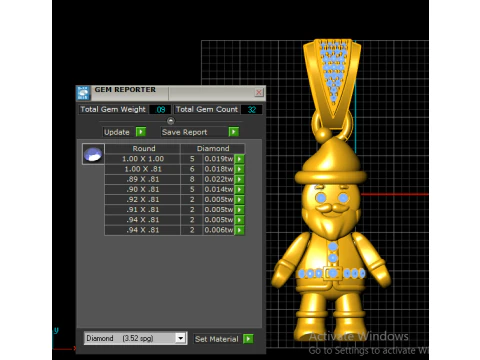The height and width of the screenshot is (360, 480).
Task: Click the count 8 cell in .89 X .81 row
Action: point(192,179)
